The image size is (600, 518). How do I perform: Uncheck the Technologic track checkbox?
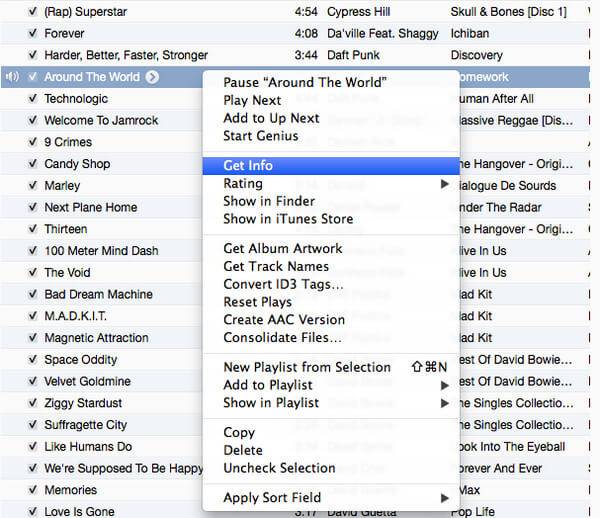33,99
